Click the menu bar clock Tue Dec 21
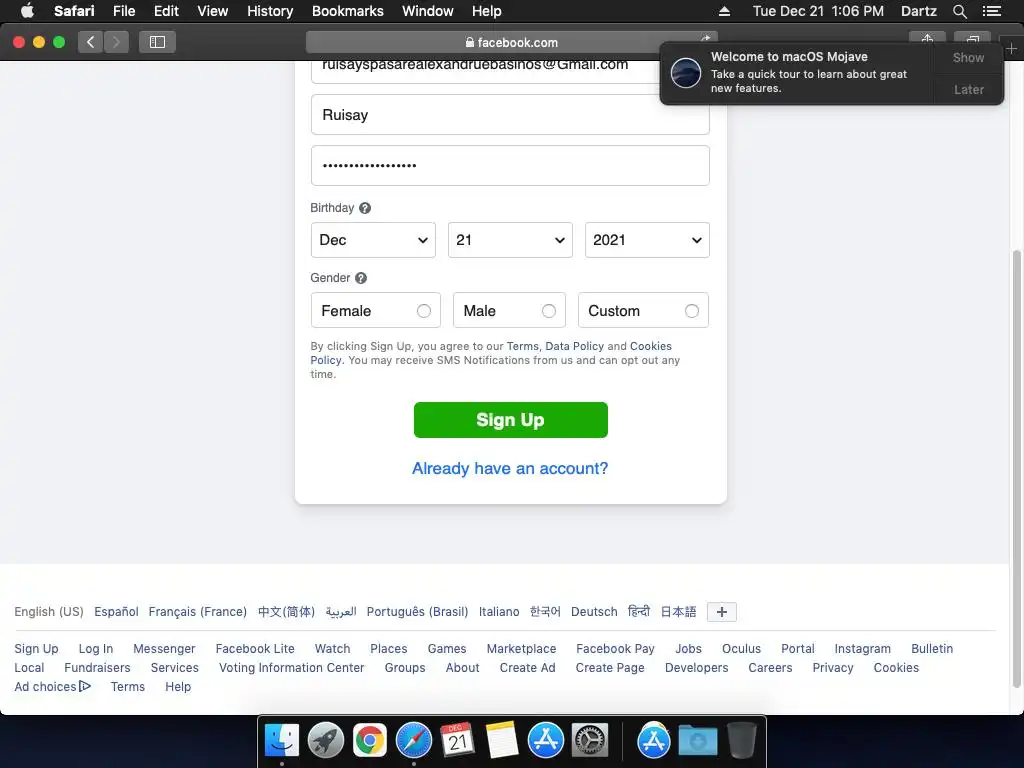The image size is (1024, 768). click(x=818, y=11)
